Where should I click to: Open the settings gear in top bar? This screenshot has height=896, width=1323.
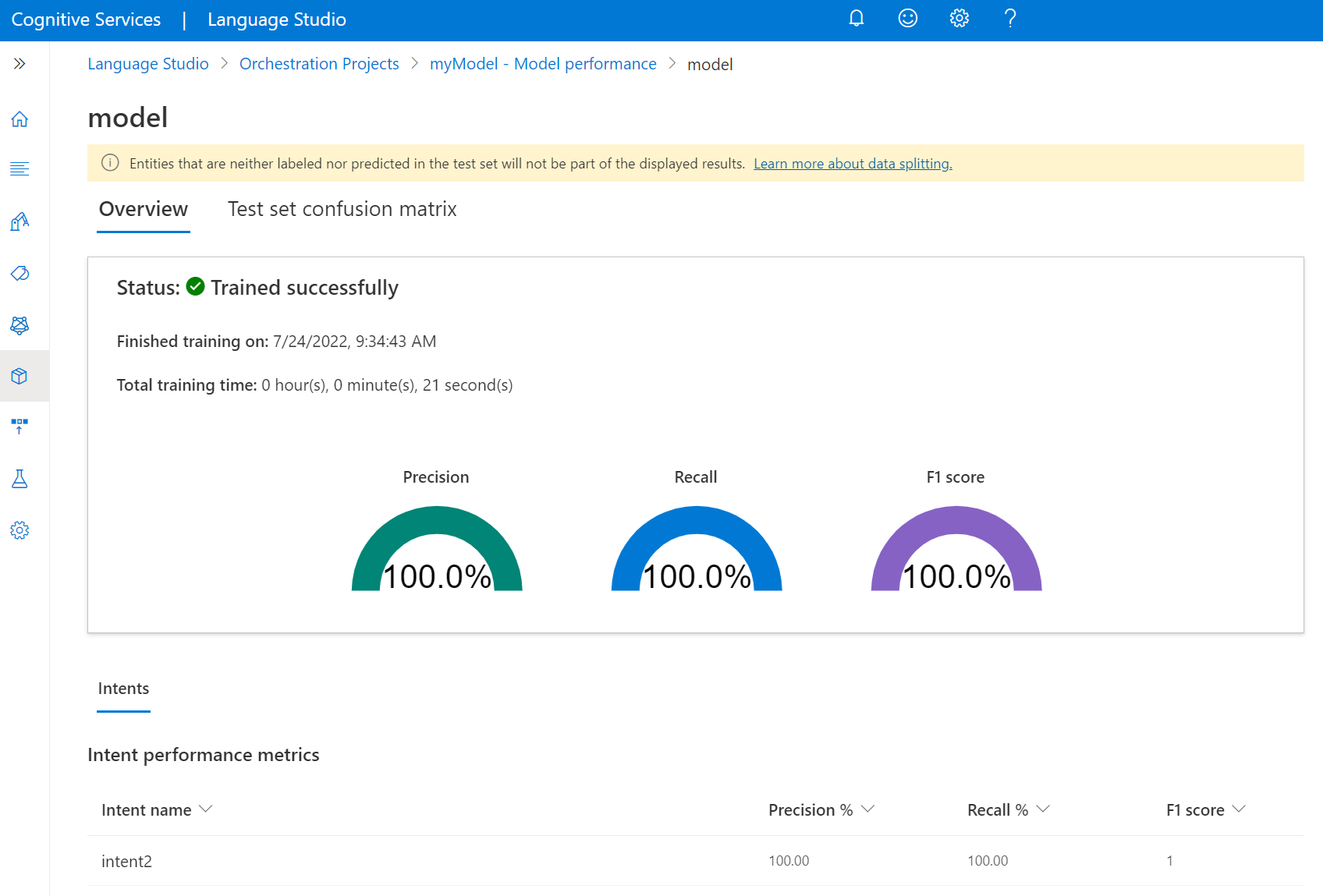pyautogui.click(x=959, y=19)
